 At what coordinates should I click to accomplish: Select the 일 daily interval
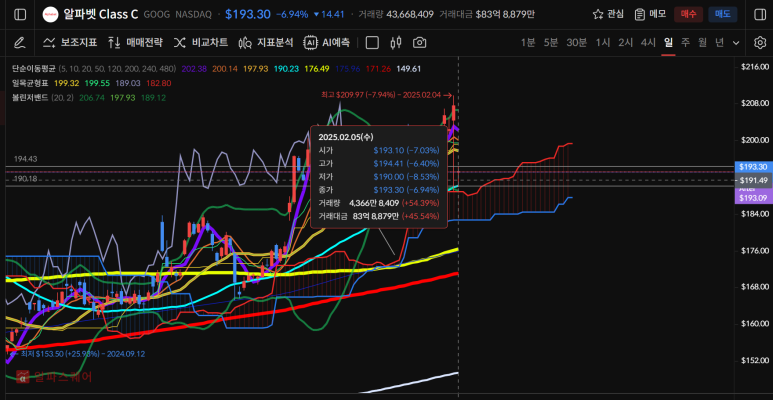click(x=668, y=43)
